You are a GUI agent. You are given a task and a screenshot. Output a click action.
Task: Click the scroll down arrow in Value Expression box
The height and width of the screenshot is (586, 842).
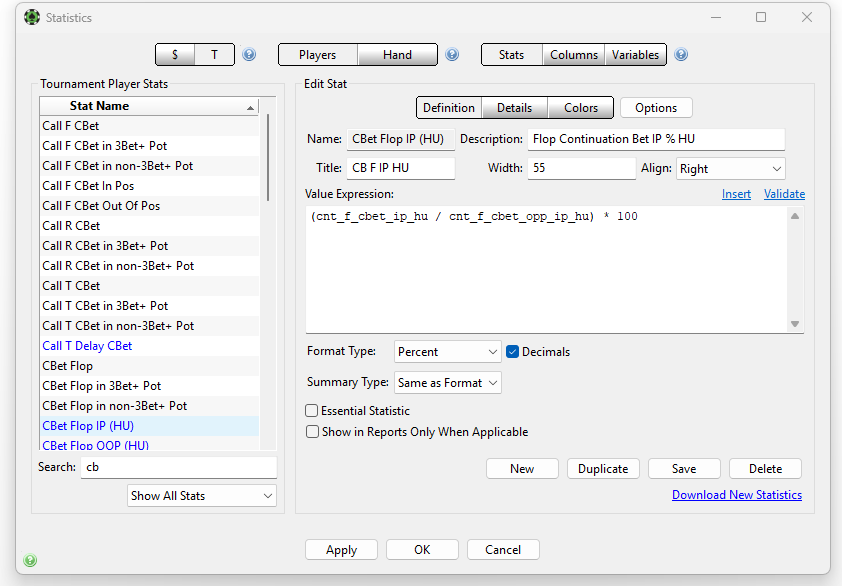[795, 324]
